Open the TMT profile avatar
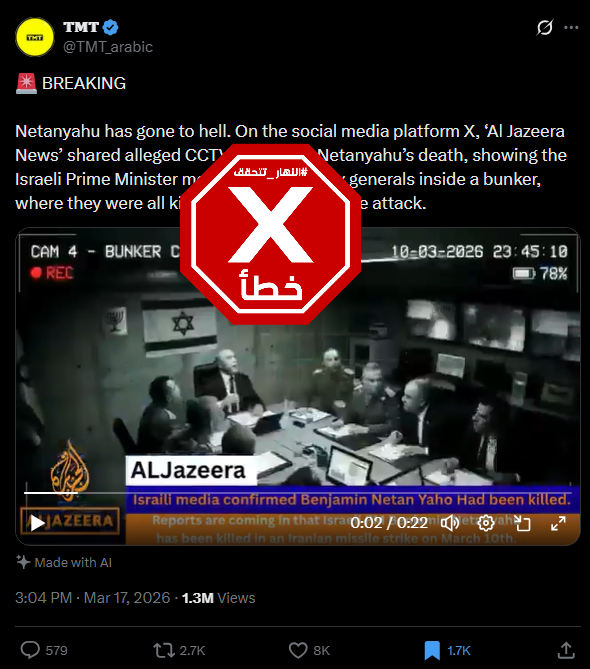The width and height of the screenshot is (590, 669). coord(35,37)
